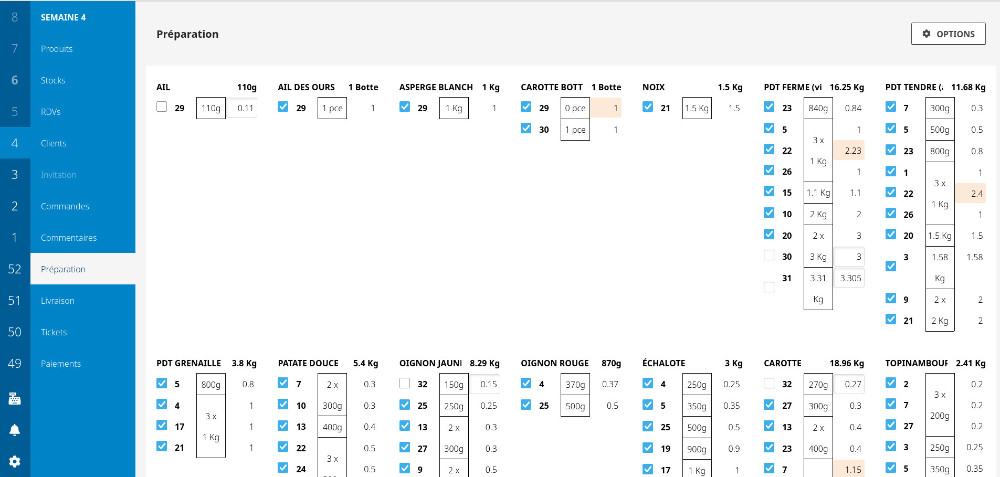Open the Commandes page
This screenshot has height=477, width=1000.
(65, 206)
